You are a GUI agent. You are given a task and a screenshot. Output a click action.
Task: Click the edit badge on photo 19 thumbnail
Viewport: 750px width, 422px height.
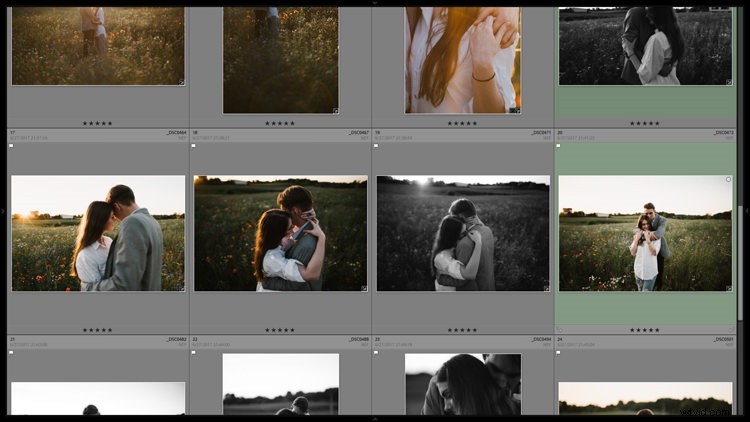click(547, 289)
